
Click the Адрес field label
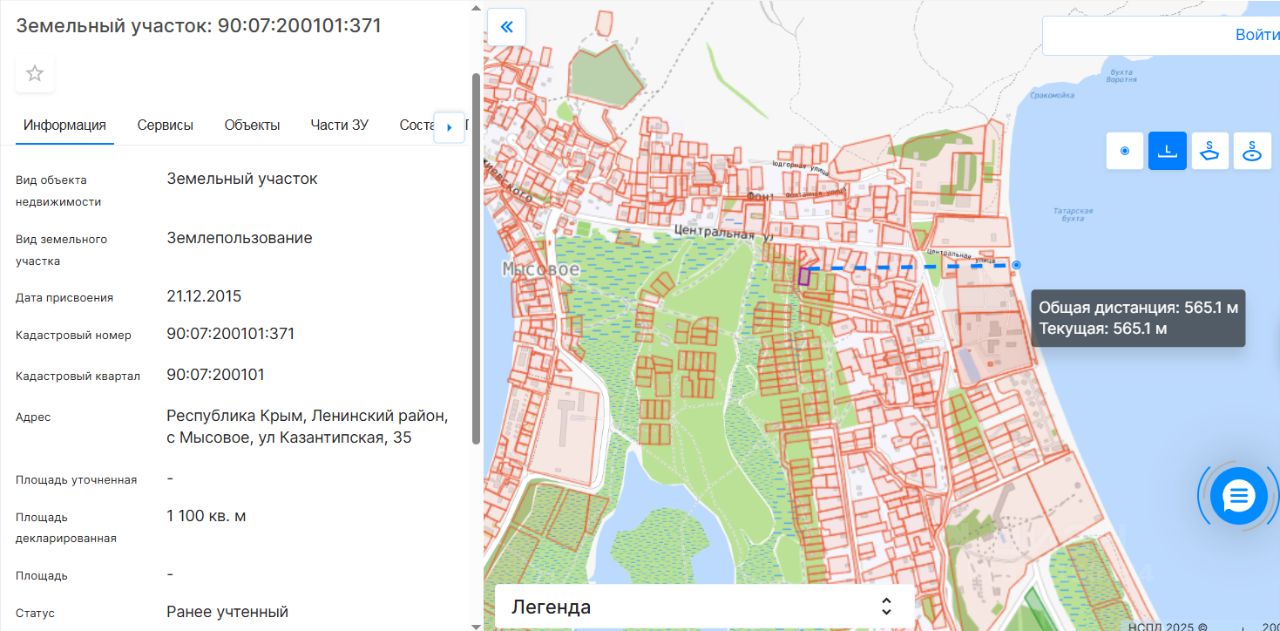coord(33,417)
